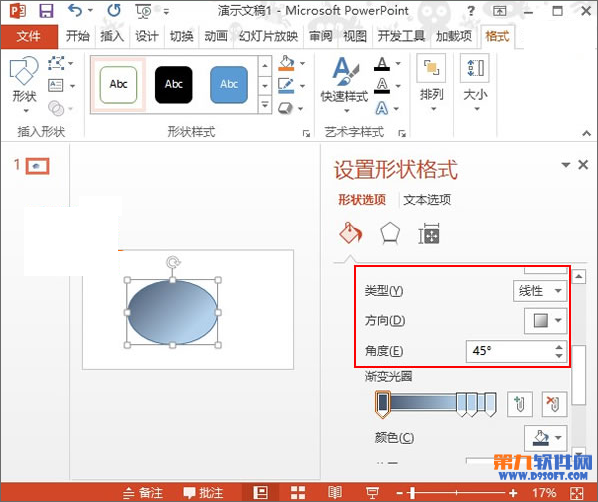Expand the 方向 direction dropdown

click(545, 320)
